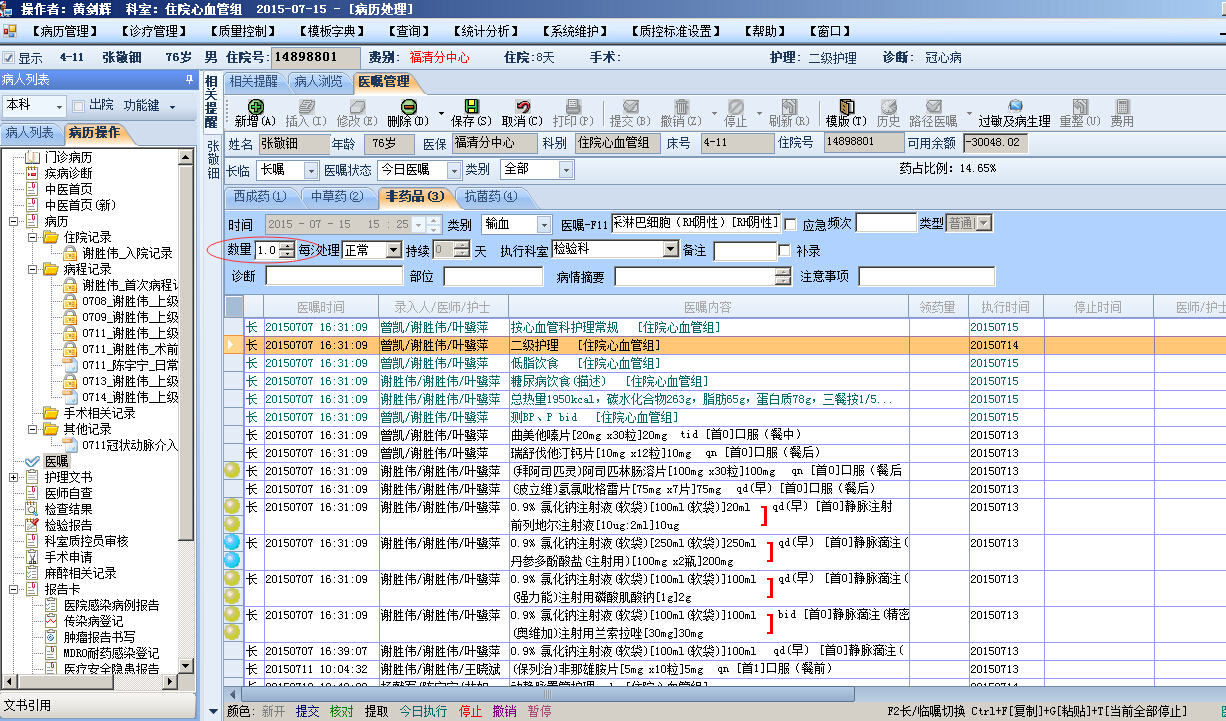Open 门诊病历 in the tree
The width and height of the screenshot is (1226, 721).
point(67,157)
